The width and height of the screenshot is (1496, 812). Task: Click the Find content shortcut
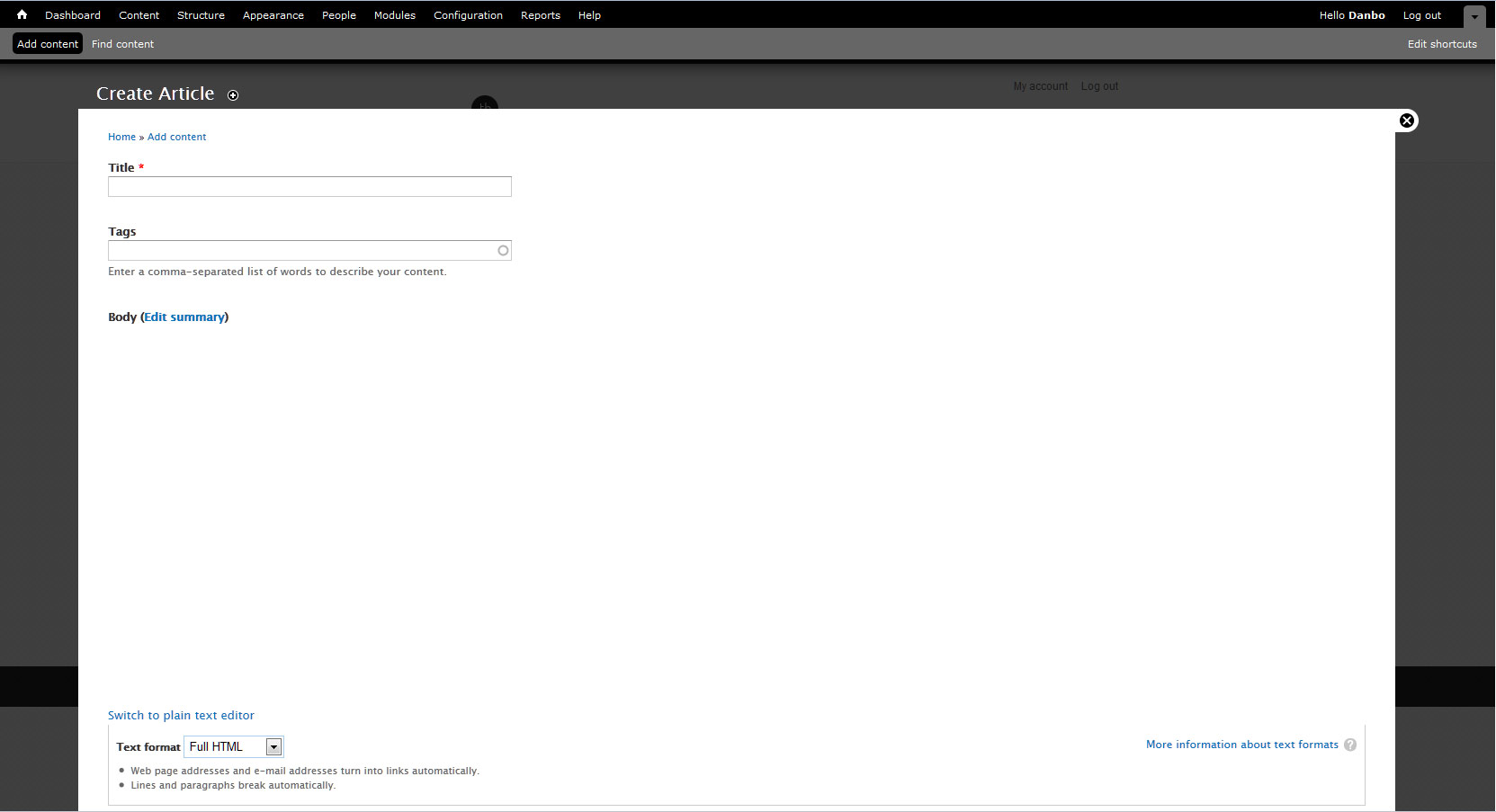pyautogui.click(x=122, y=44)
